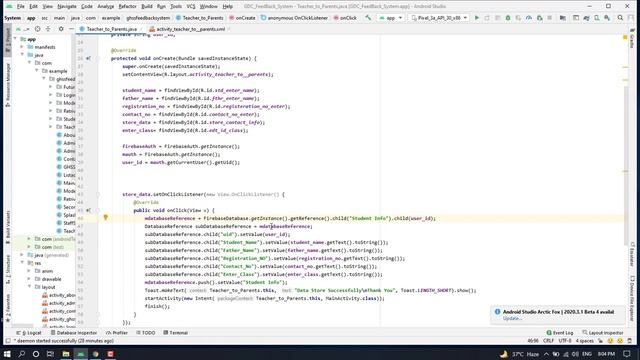Click CRLF line separator in status bar
The image size is (640, 360).
(548, 340)
